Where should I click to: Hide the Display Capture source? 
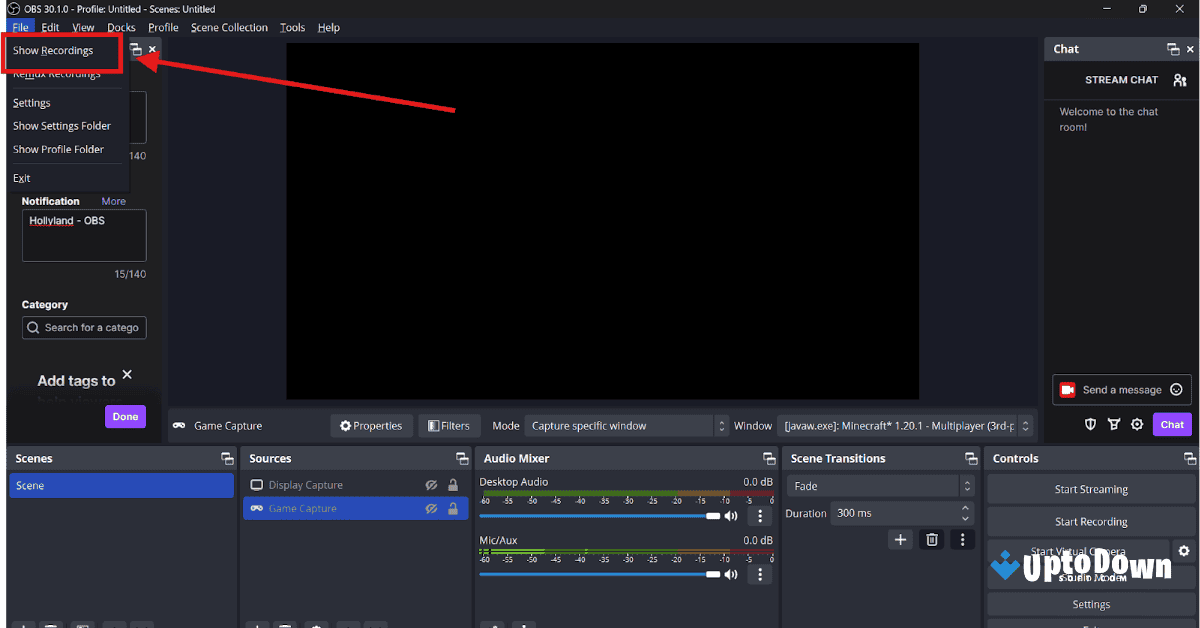pyautogui.click(x=431, y=485)
